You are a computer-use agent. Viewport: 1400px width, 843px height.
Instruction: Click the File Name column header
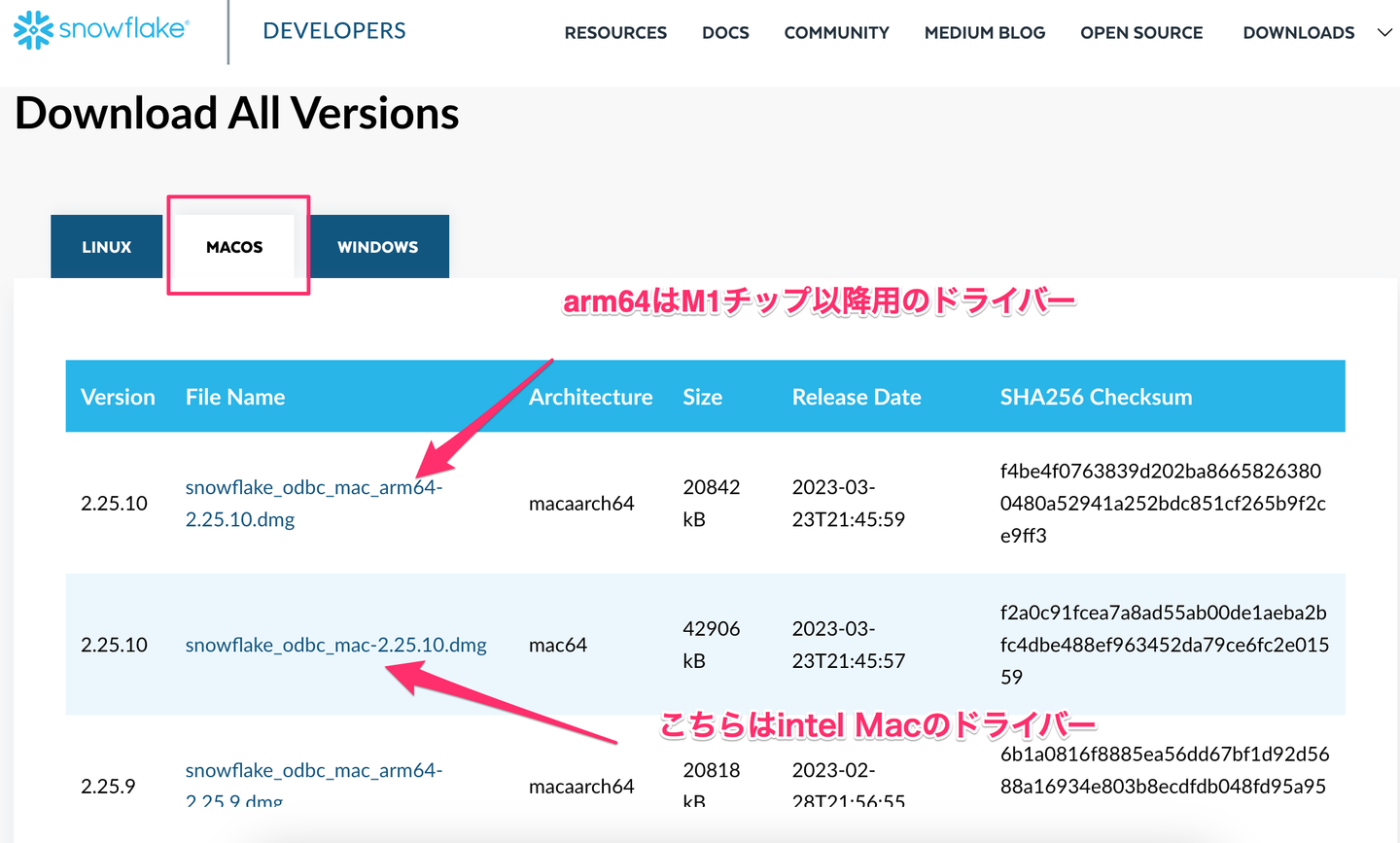tap(235, 397)
